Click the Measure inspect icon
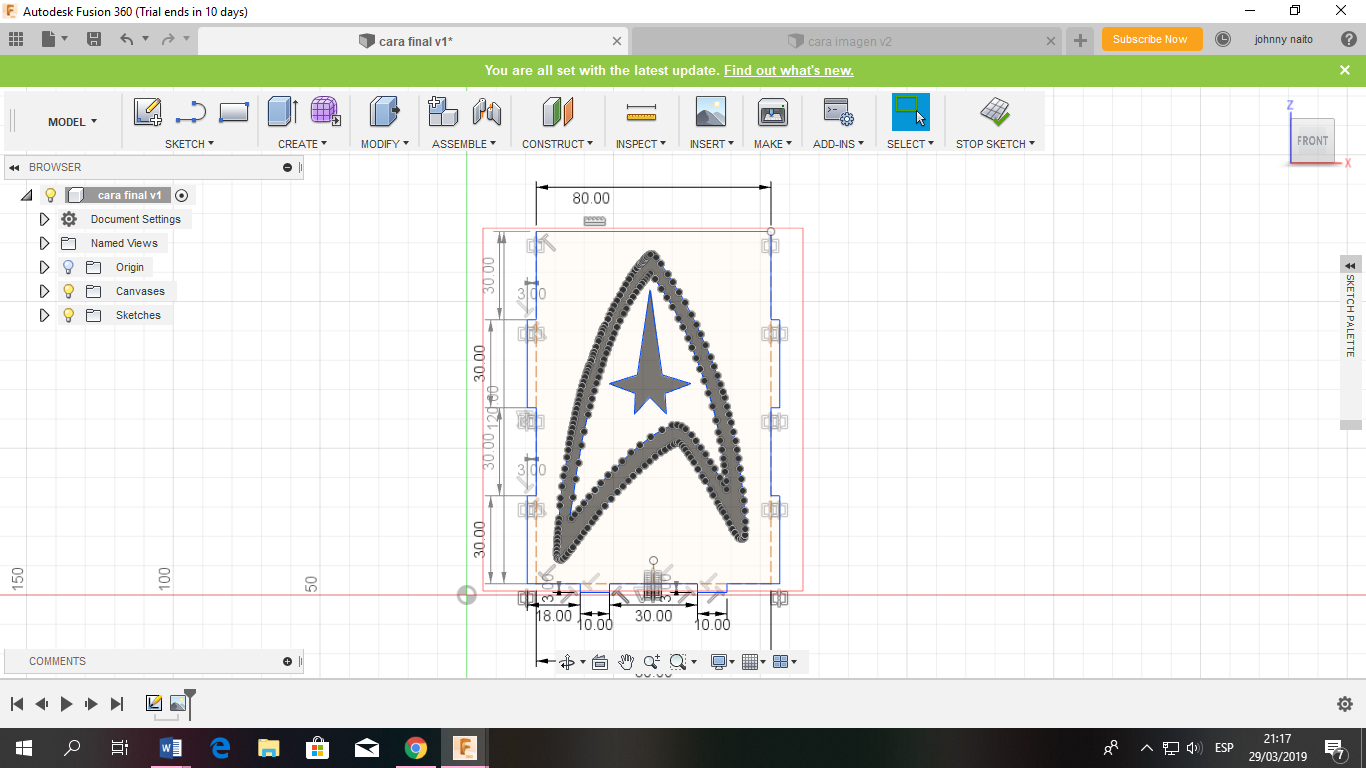1366x768 pixels. point(640,112)
